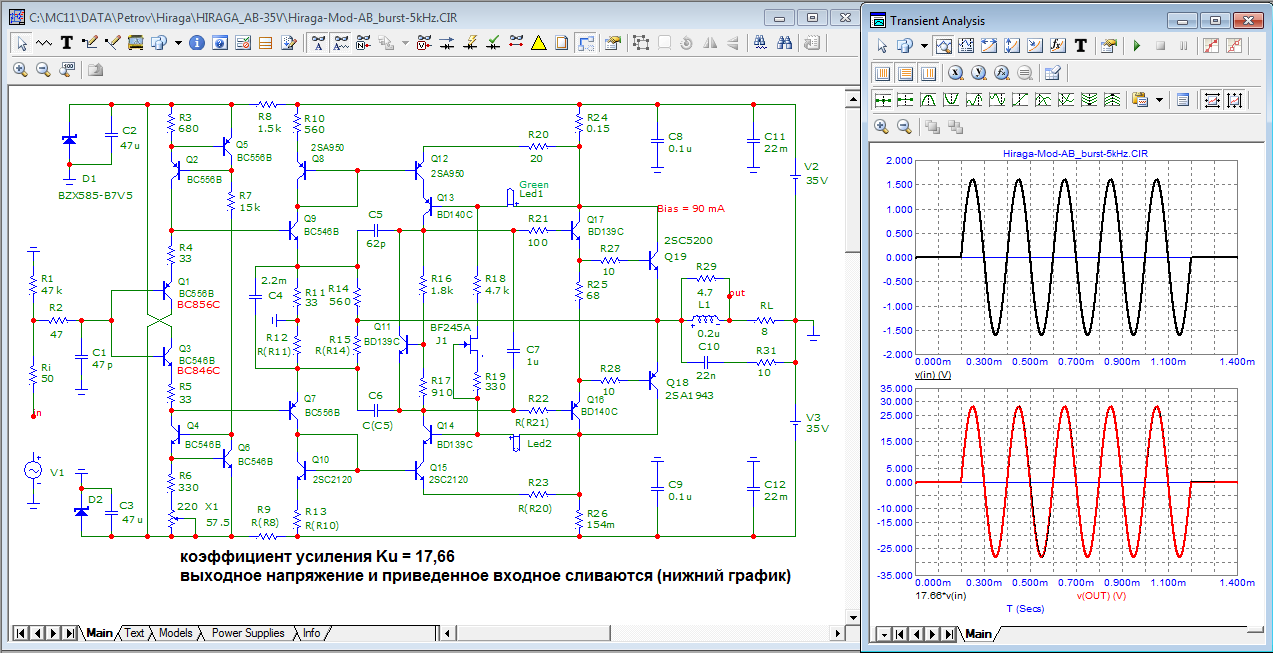The height and width of the screenshot is (653, 1273).
Task: Click the X-axis magnifier icon in analysis toolbar
Action: point(955,73)
